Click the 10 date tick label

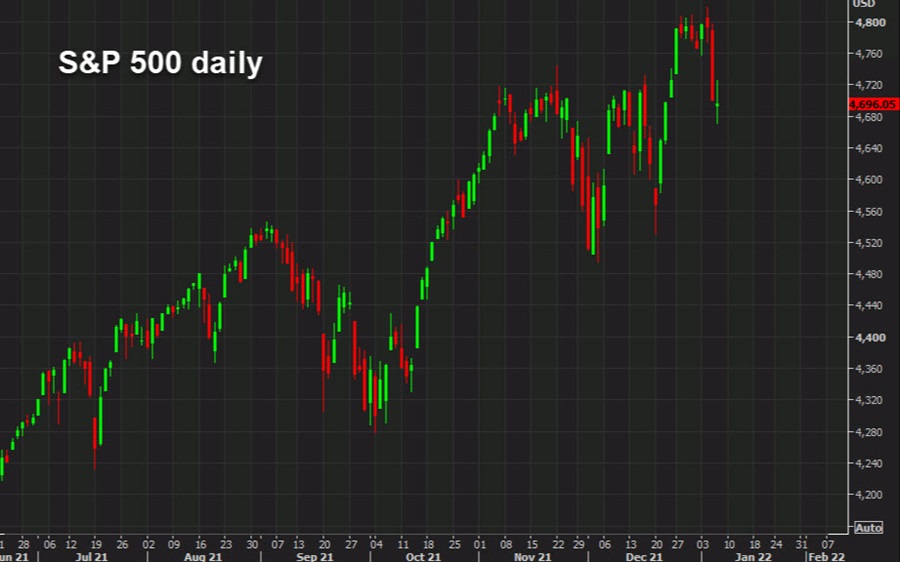click(x=729, y=544)
